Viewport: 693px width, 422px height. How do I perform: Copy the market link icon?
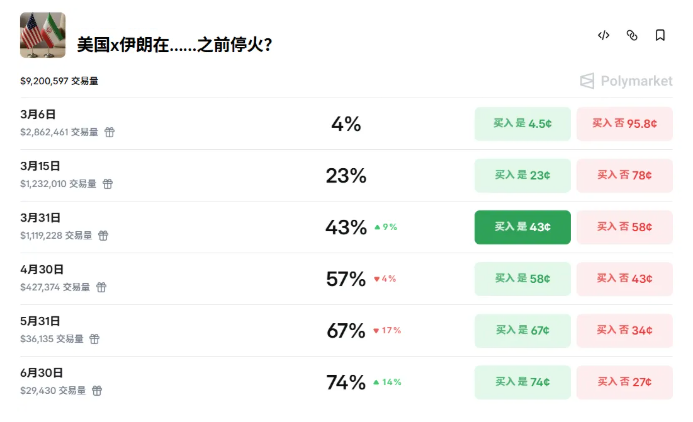pyautogui.click(x=632, y=35)
